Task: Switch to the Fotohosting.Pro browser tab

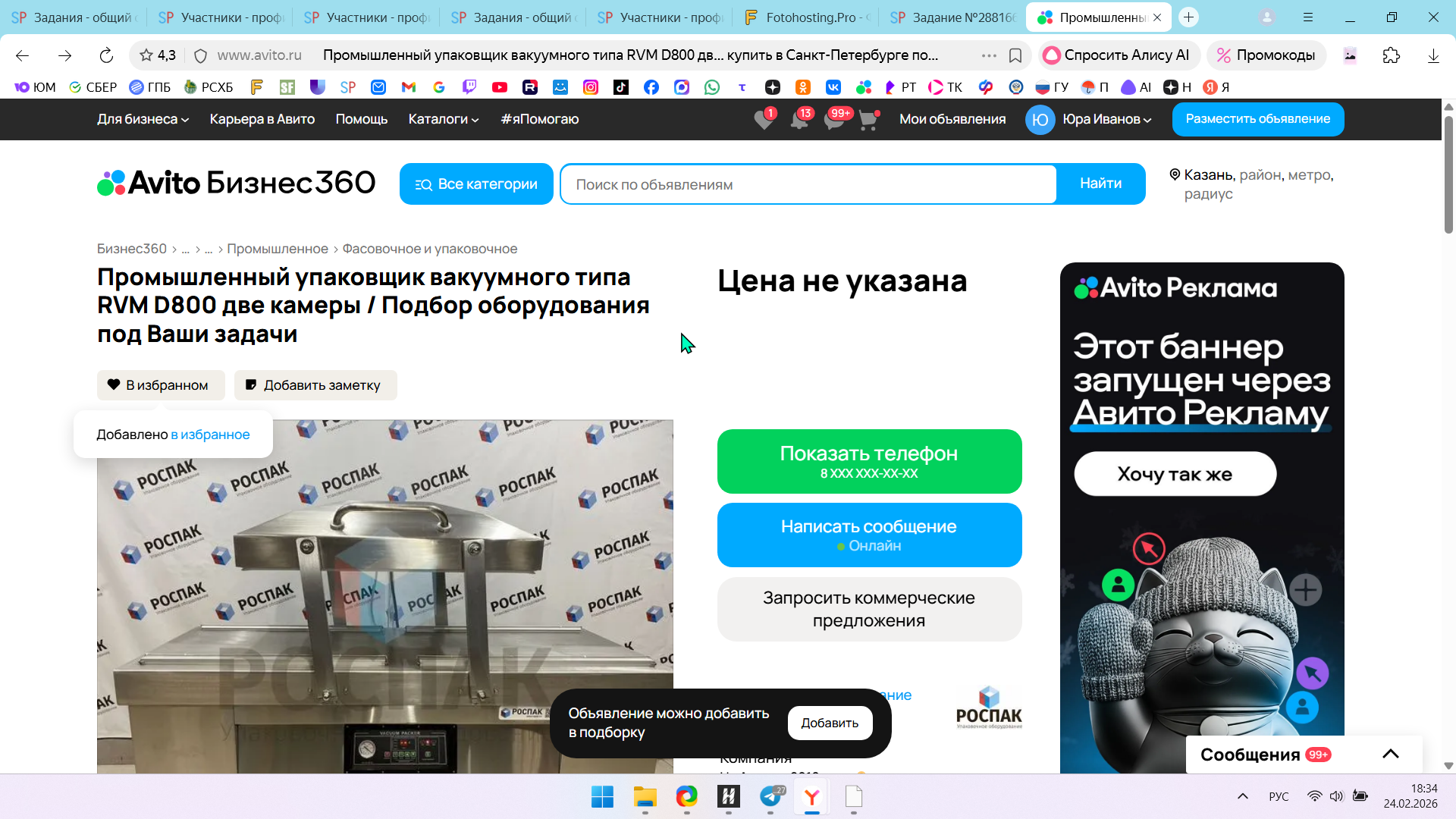Action: click(x=805, y=17)
